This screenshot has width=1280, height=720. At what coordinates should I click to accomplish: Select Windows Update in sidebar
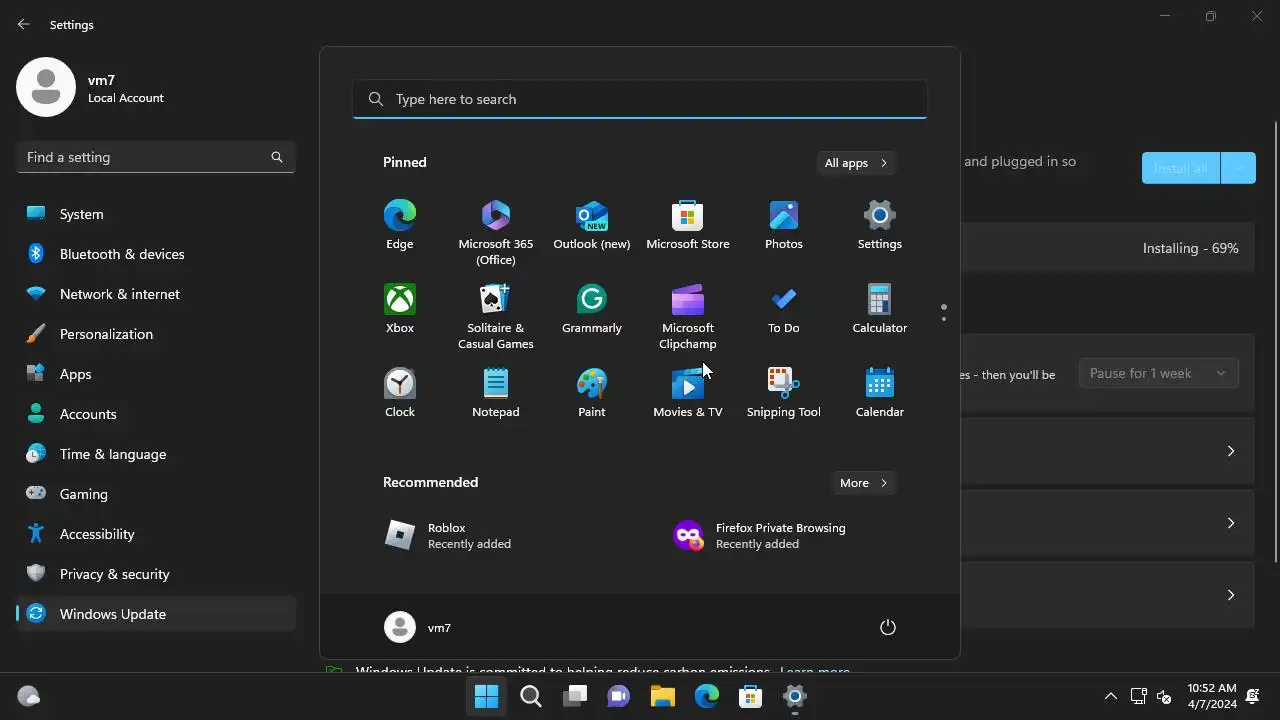[155, 614]
